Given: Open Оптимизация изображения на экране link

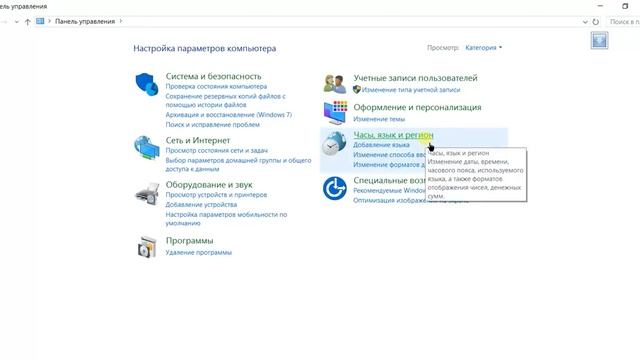Looking at the screenshot, I should pos(389,200).
